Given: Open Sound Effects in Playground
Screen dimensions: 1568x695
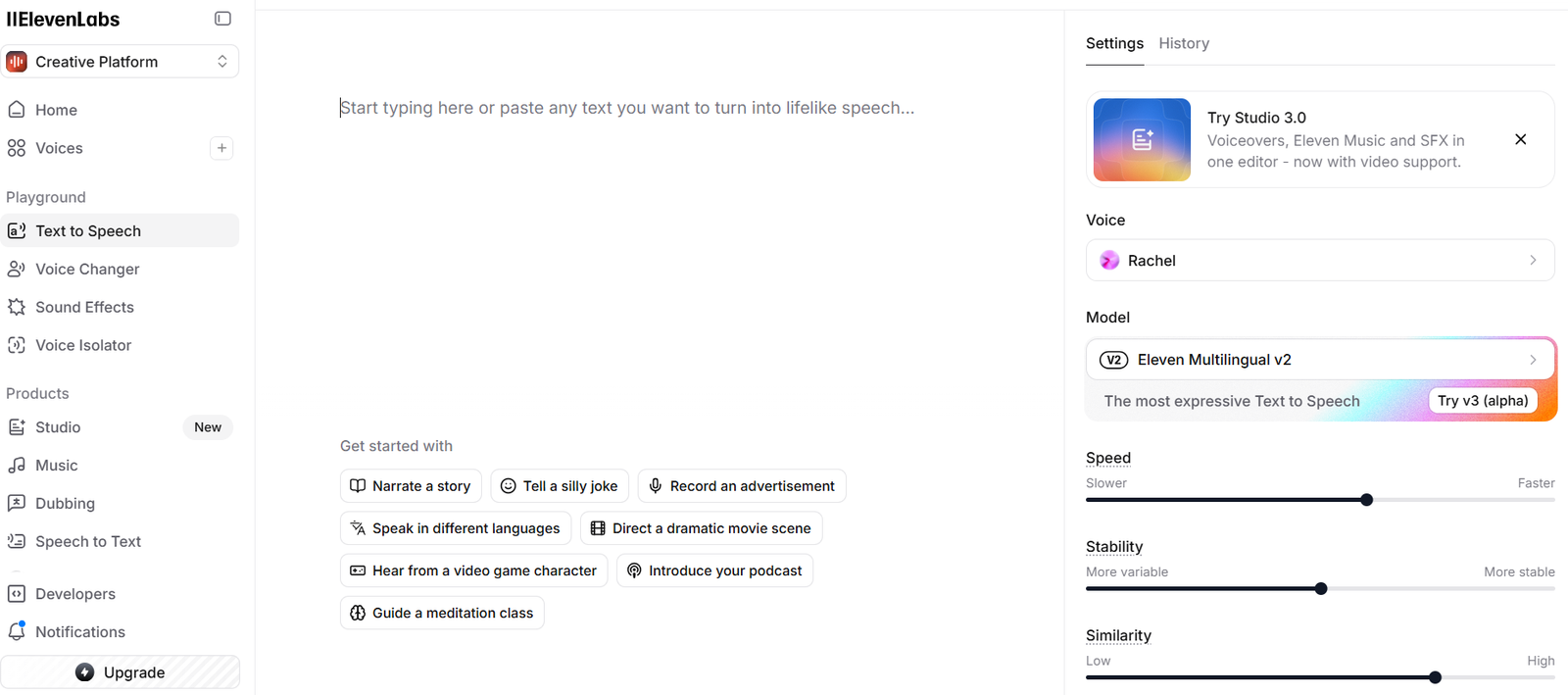Looking at the screenshot, I should [84, 307].
